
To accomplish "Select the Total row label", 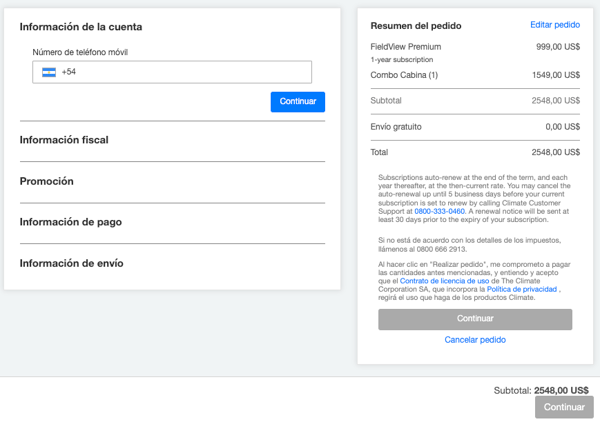I will pos(379,152).
